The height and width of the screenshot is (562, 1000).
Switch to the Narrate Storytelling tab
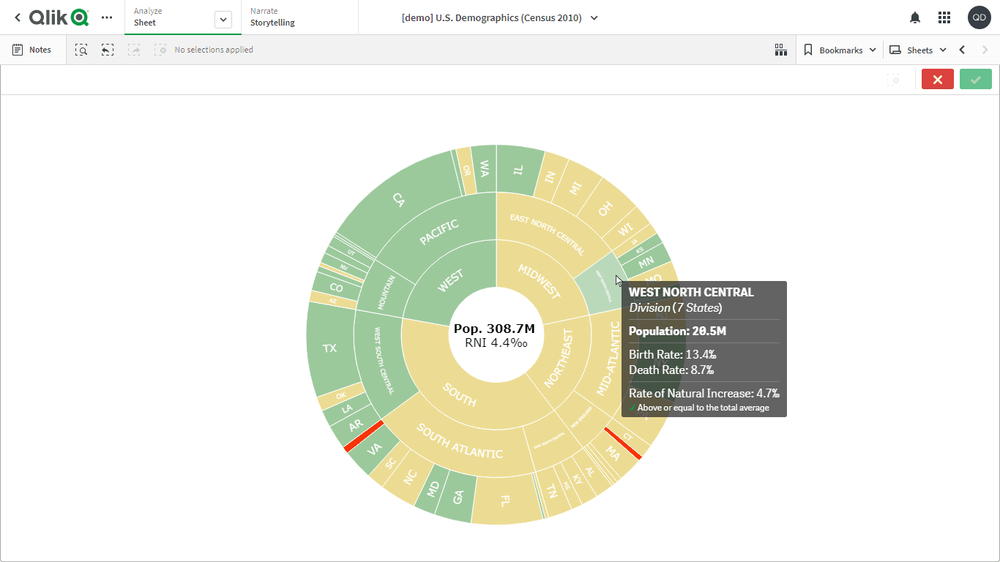point(272,17)
